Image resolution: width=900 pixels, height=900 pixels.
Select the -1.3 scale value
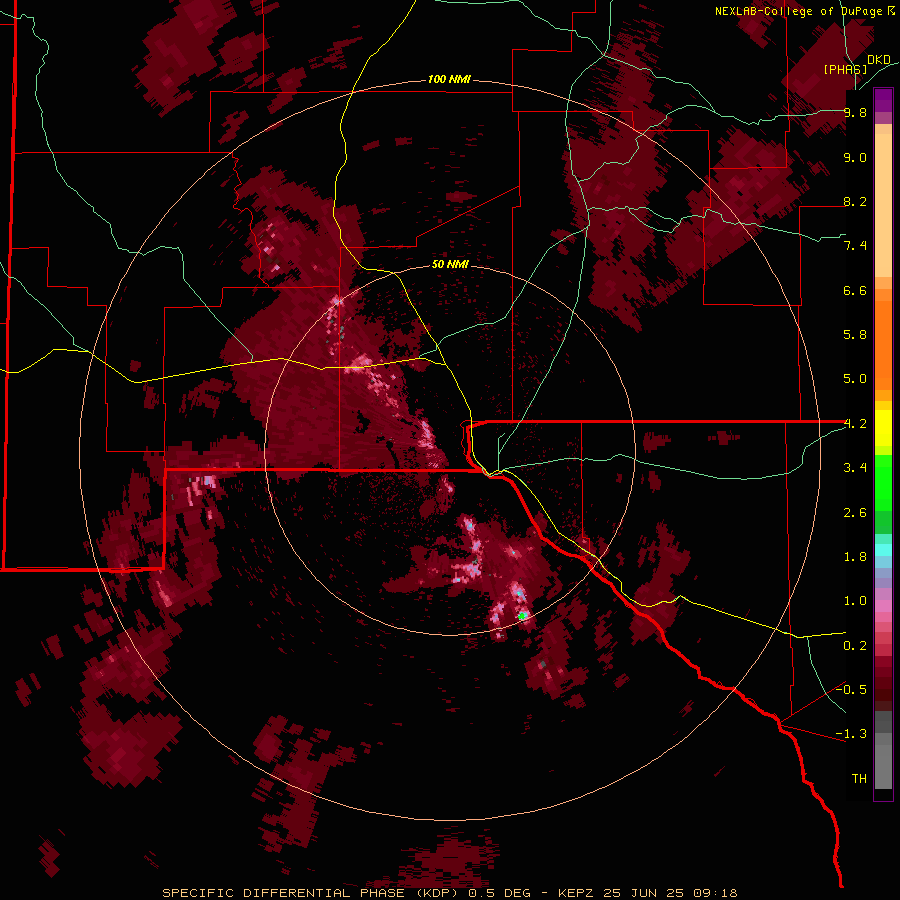click(852, 734)
